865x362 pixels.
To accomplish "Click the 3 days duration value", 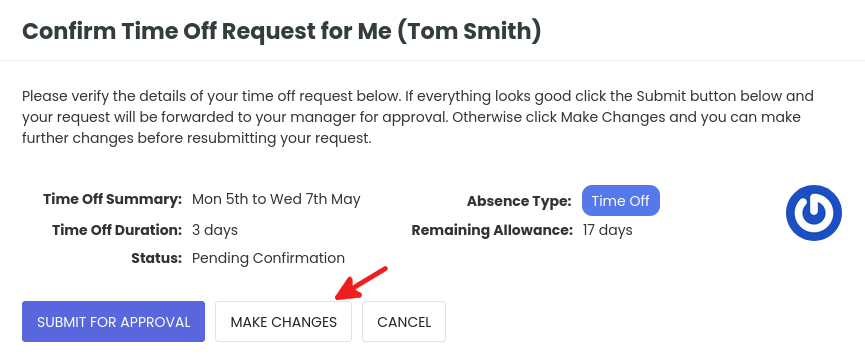I will [x=215, y=230].
